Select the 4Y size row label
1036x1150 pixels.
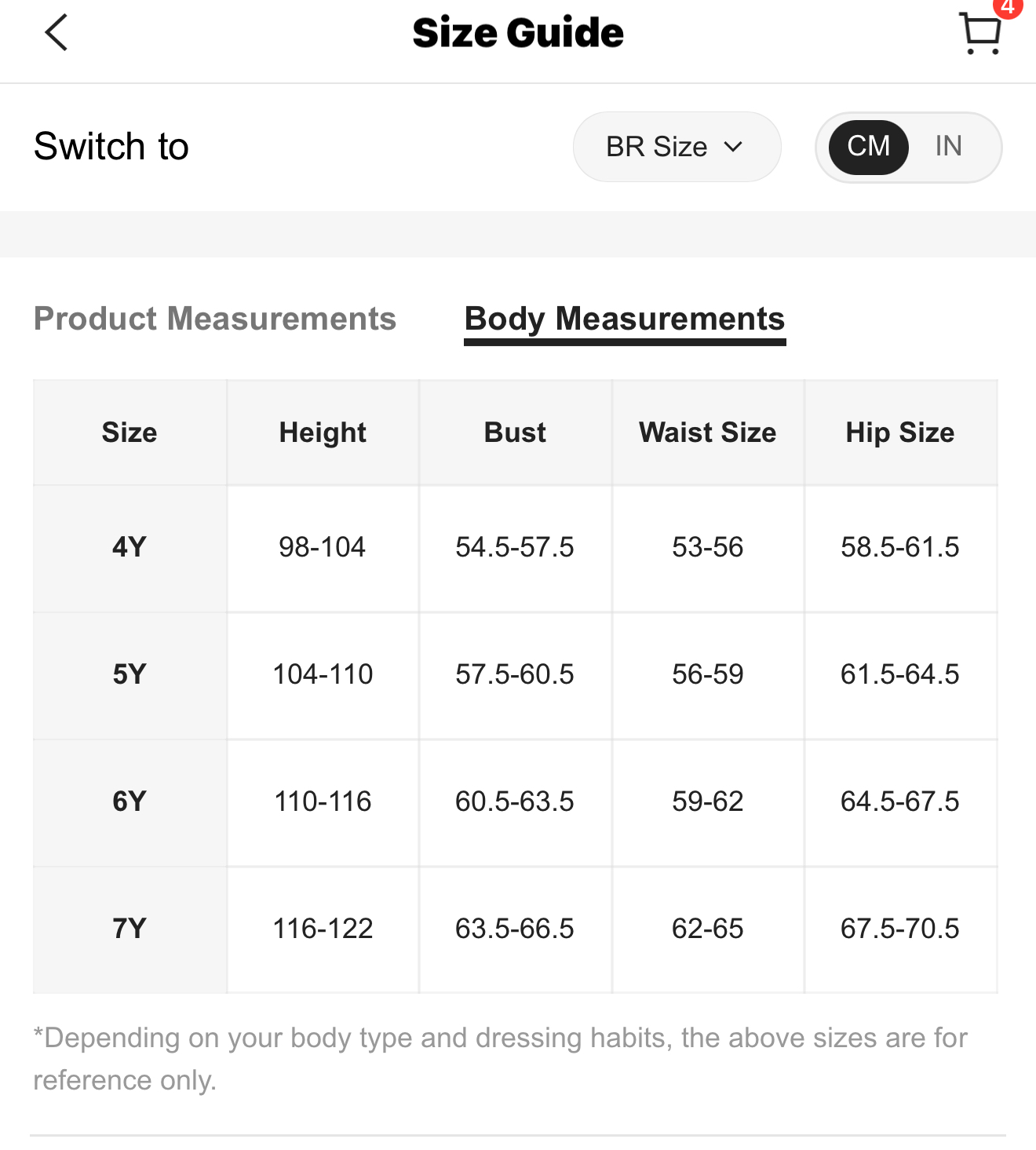pyautogui.click(x=129, y=547)
